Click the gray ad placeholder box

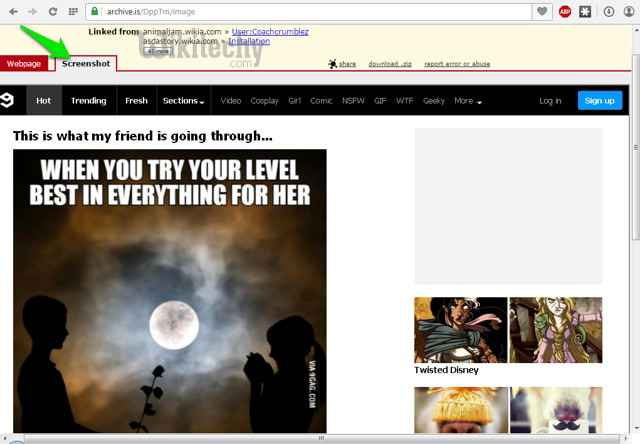[x=508, y=206]
